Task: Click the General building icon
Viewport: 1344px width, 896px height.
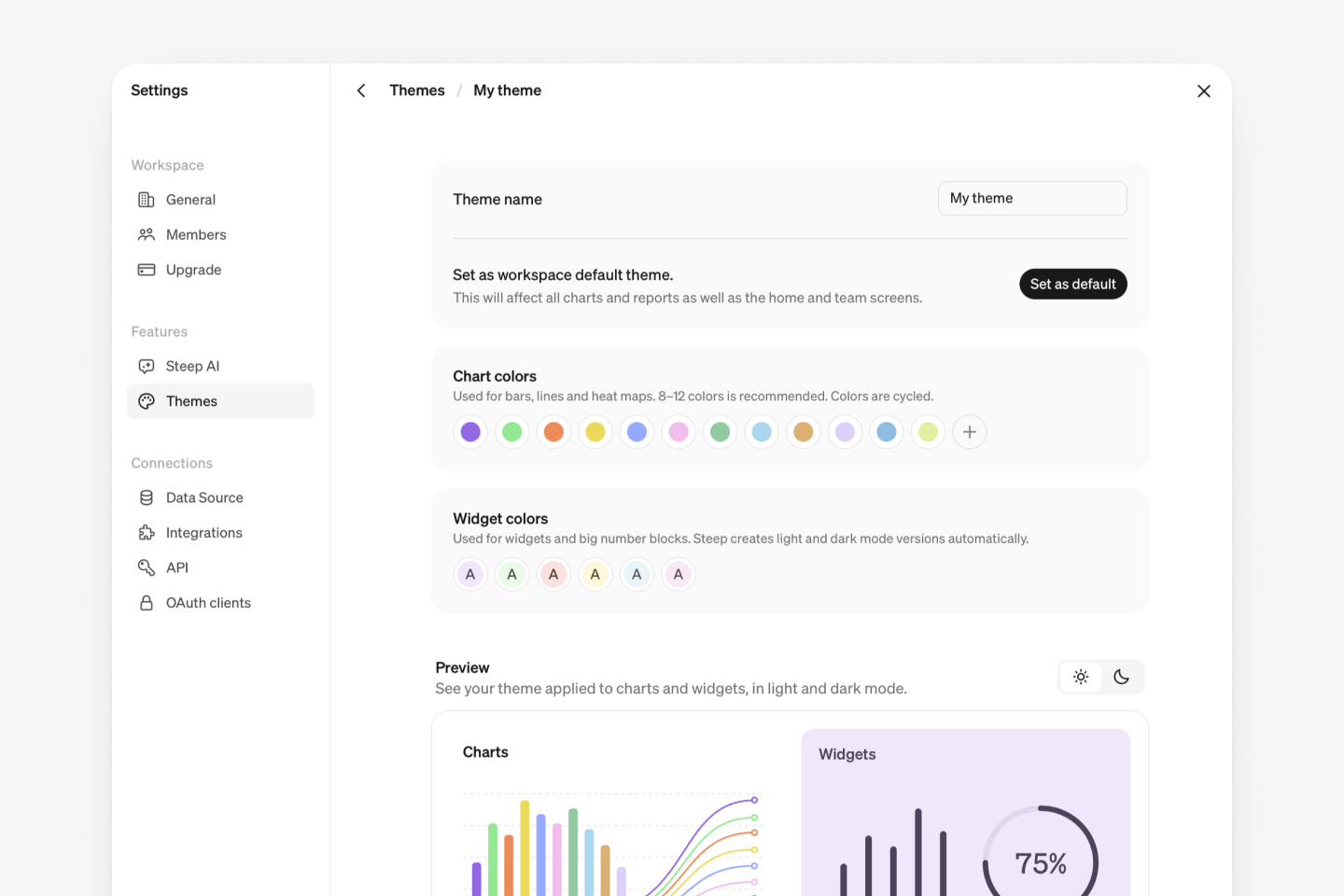Action: [x=147, y=200]
